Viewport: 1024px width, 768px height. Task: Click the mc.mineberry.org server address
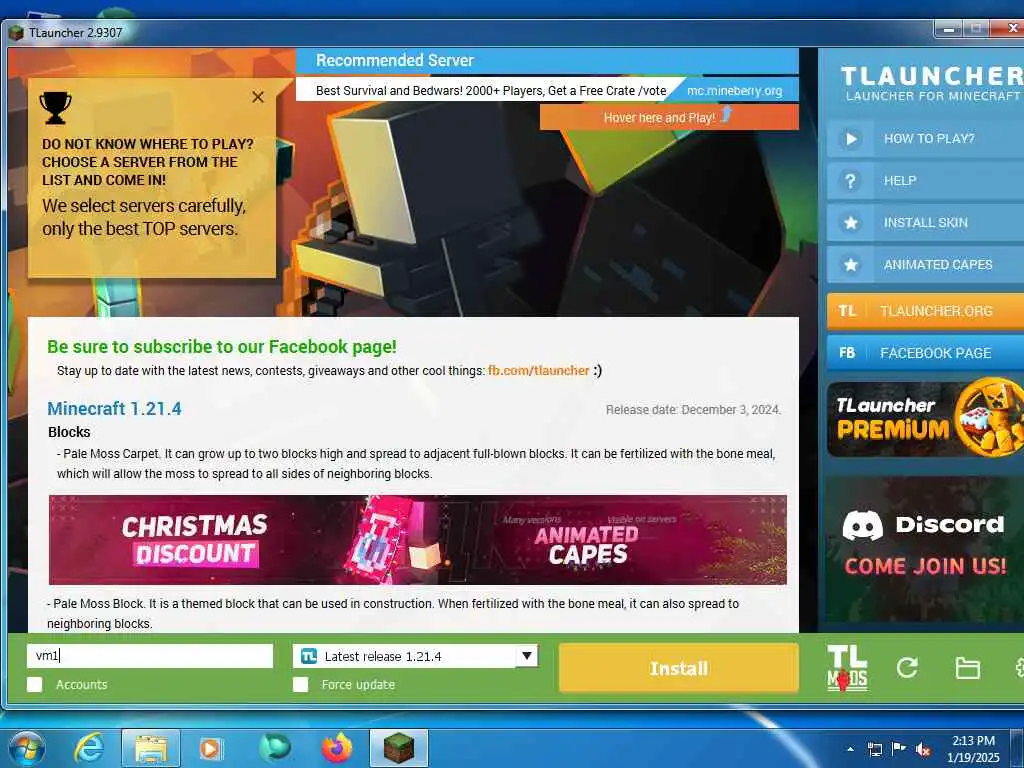734,91
